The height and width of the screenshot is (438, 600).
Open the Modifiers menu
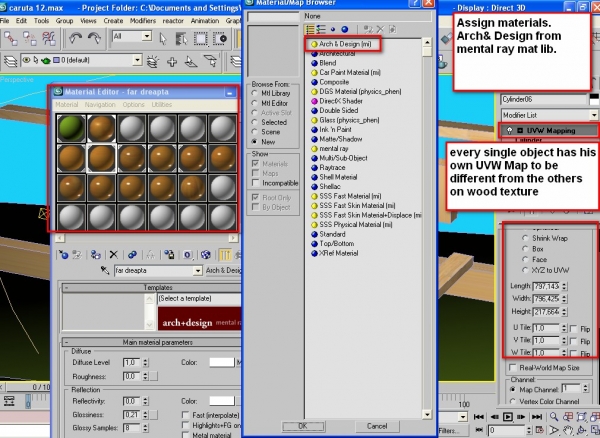tap(143, 21)
